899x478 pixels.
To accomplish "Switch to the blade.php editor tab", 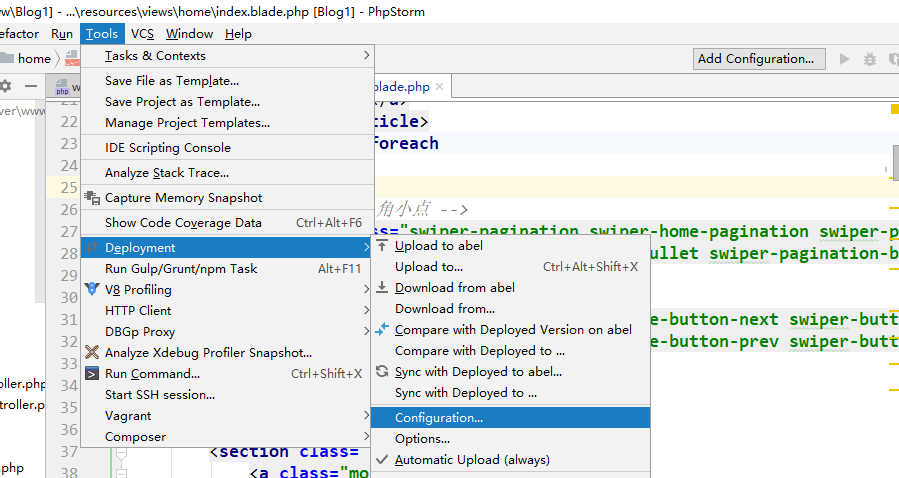I will point(401,87).
